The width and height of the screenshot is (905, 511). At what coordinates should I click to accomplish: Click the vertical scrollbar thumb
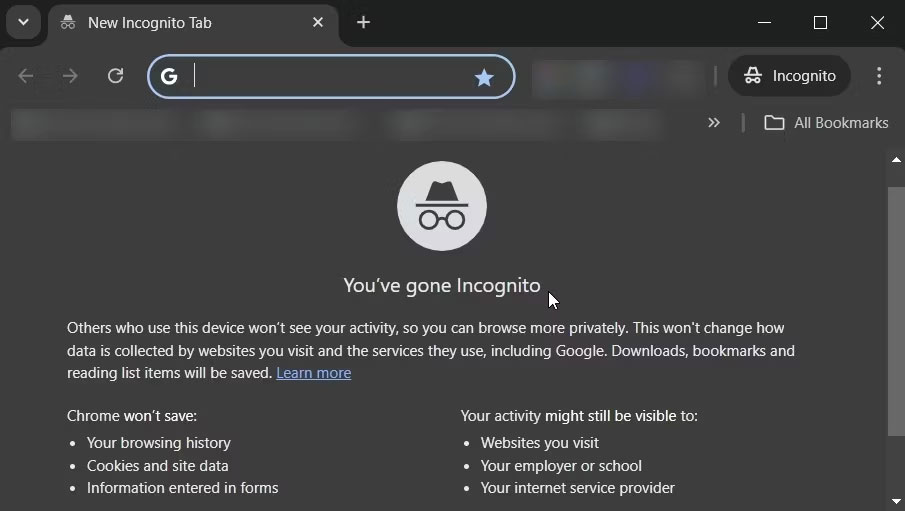896,311
